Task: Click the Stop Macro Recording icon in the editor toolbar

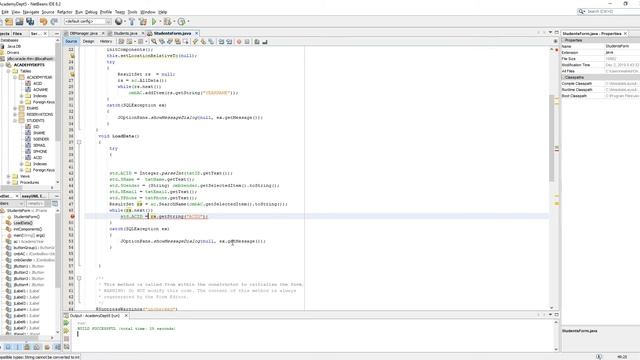Action: 247,41
